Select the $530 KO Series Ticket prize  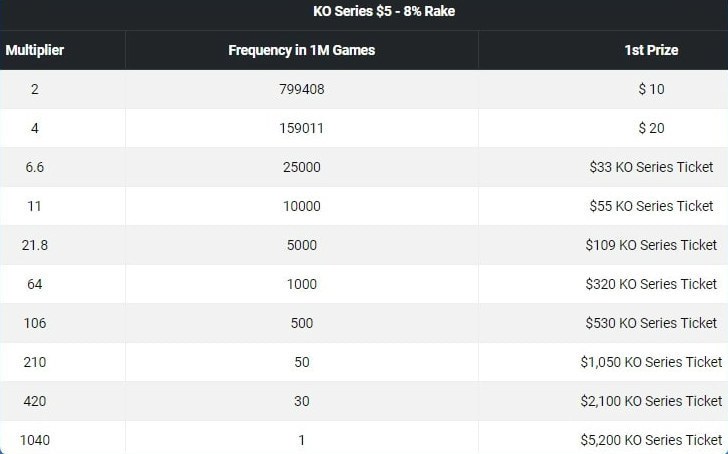(x=651, y=323)
